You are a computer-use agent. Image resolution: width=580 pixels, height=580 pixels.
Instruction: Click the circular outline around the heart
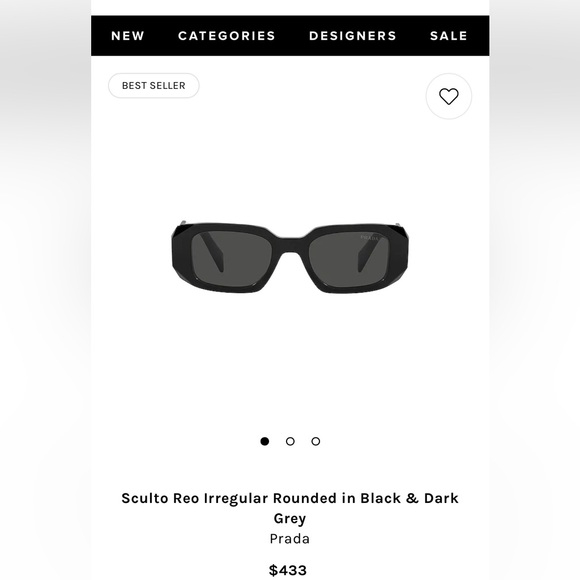pos(448,96)
